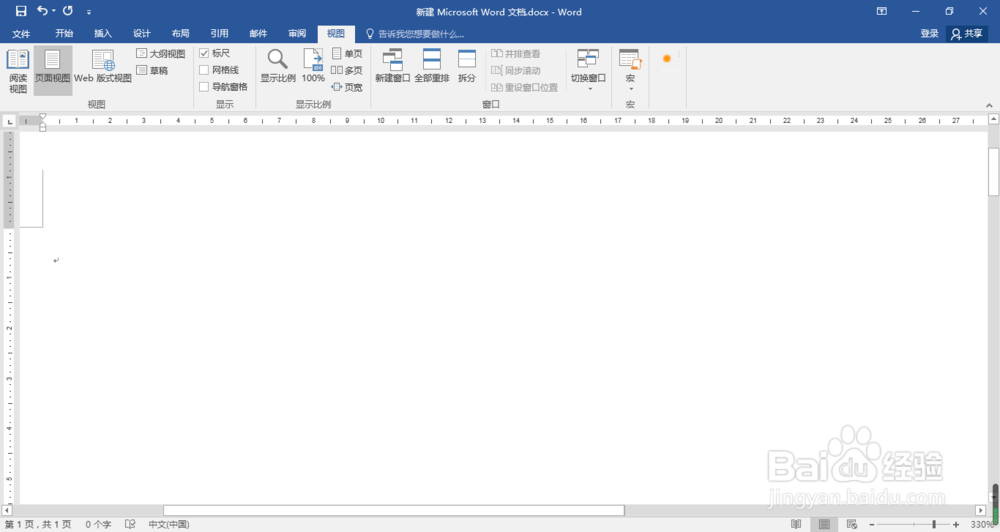
Task: Open the 设计 ribbon tab
Action: coord(142,33)
